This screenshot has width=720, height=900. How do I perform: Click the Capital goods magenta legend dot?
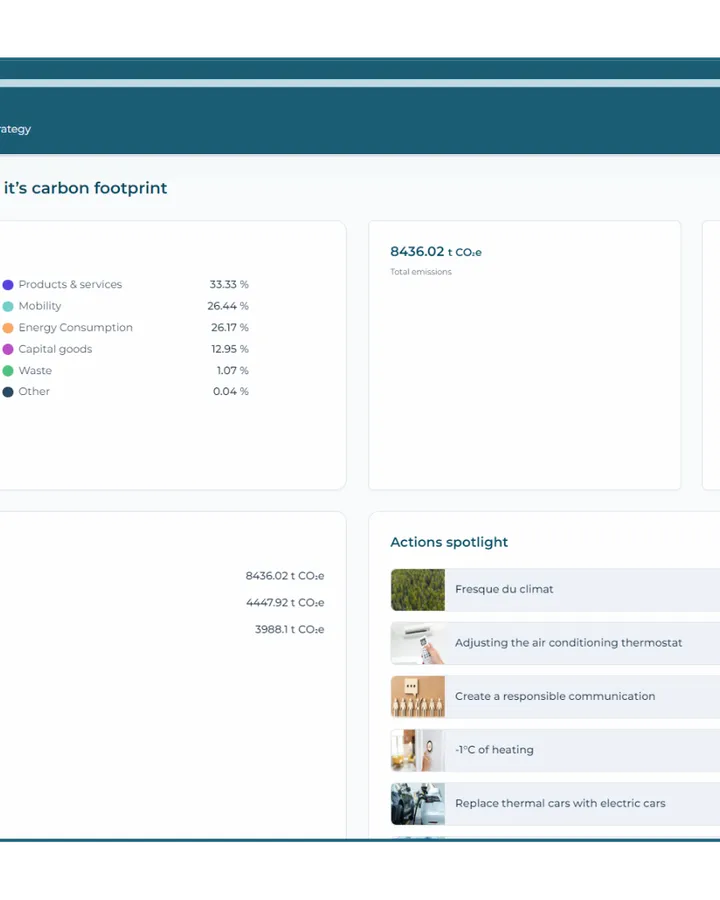coord(8,349)
